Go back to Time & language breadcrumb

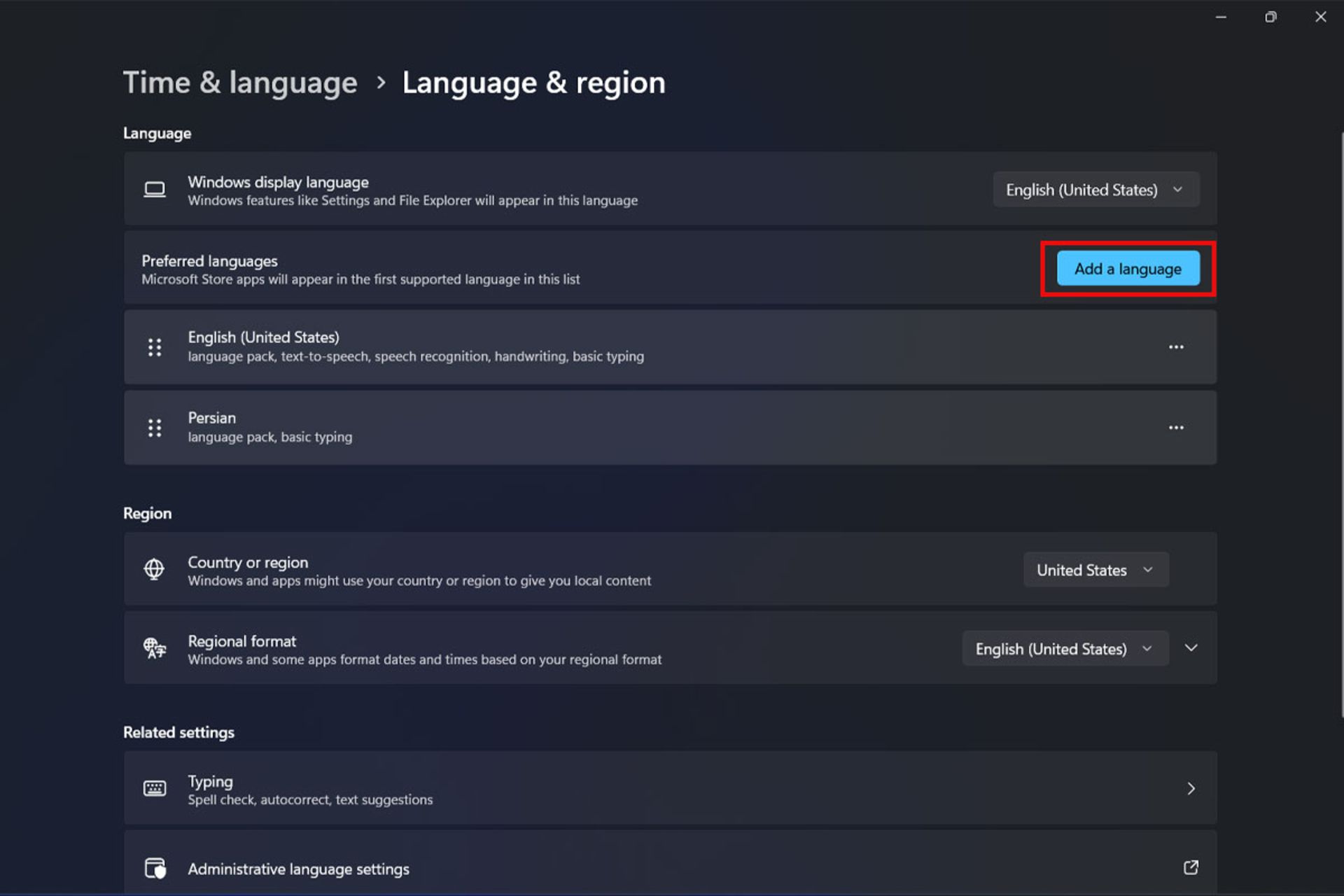(240, 83)
